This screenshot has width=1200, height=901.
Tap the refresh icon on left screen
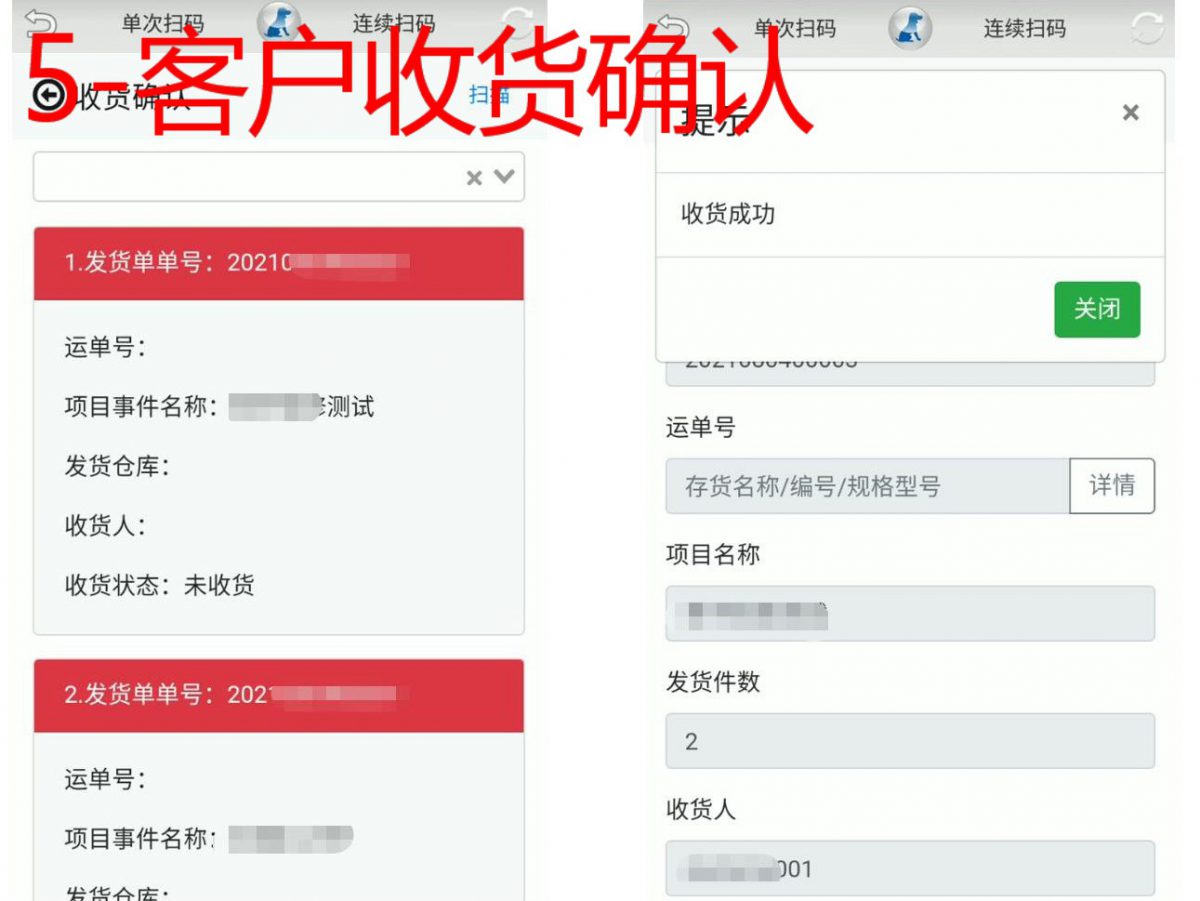(x=517, y=22)
